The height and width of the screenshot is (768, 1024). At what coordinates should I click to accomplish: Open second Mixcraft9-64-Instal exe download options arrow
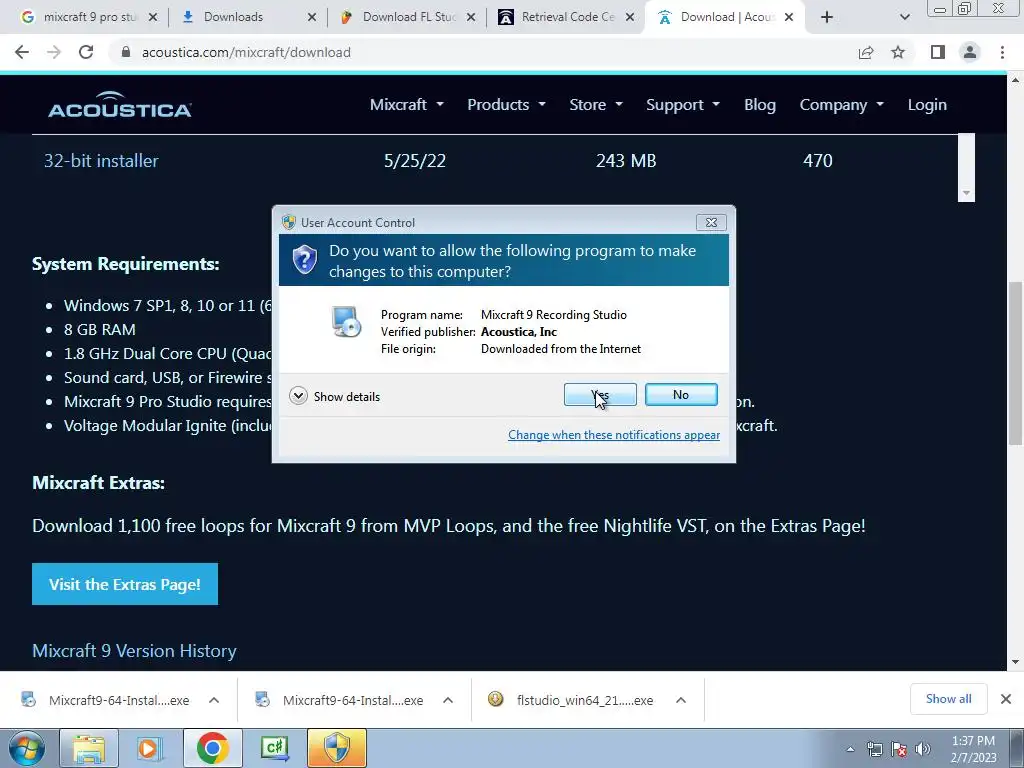(447, 700)
